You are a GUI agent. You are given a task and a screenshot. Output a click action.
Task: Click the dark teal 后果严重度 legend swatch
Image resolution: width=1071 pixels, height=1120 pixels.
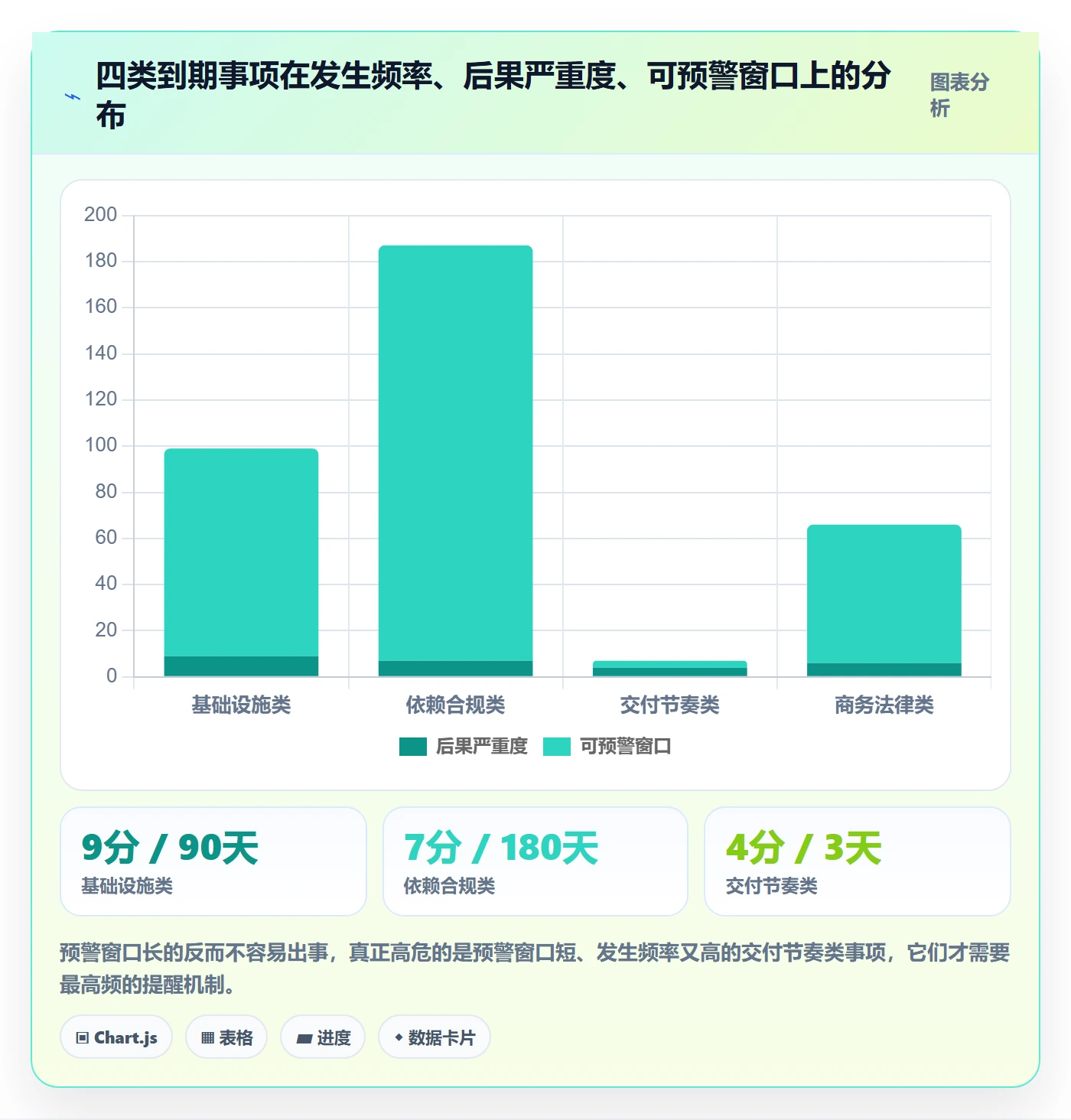click(x=413, y=746)
